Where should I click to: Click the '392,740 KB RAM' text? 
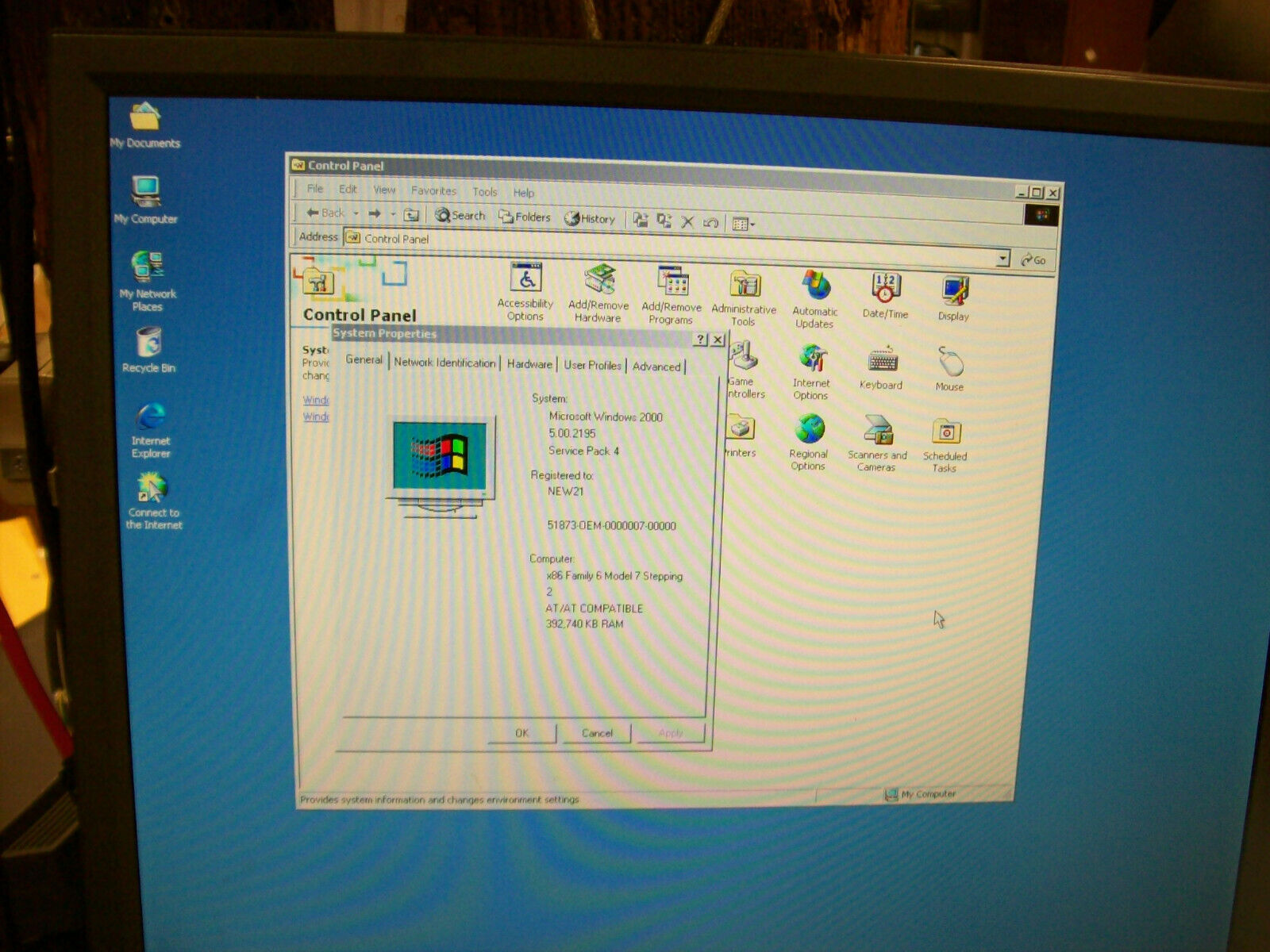[x=584, y=624]
